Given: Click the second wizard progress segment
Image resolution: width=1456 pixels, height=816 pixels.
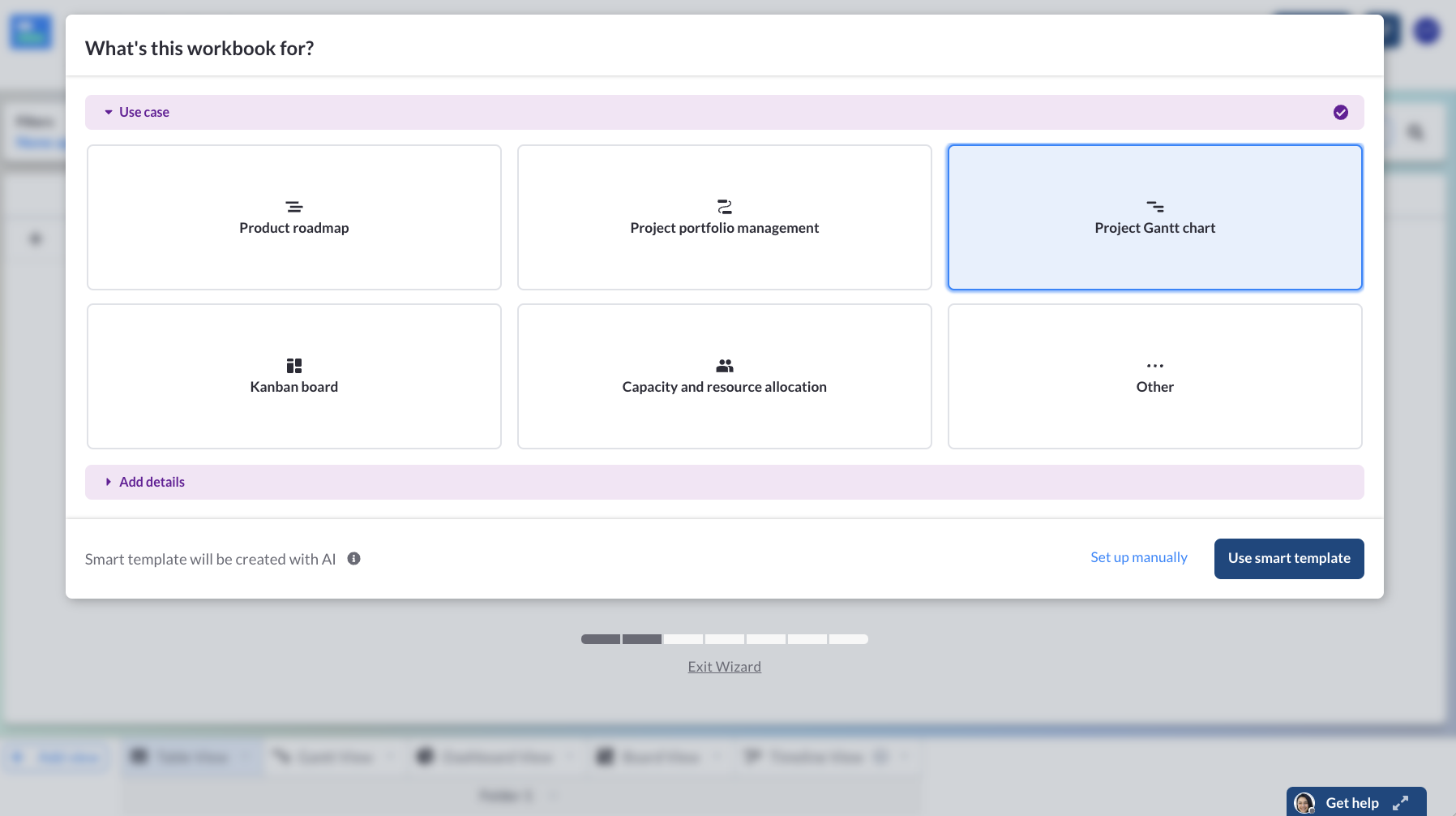Looking at the screenshot, I should (642, 639).
